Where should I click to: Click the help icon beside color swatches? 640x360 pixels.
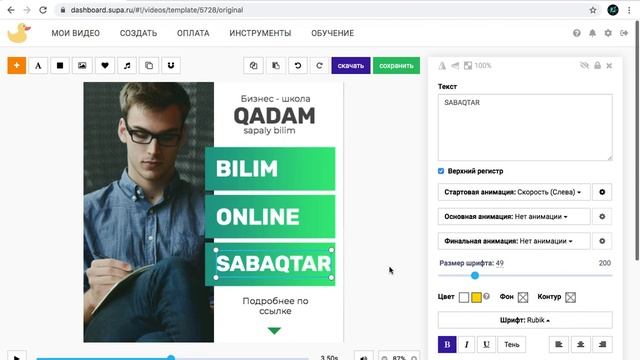coord(486,296)
